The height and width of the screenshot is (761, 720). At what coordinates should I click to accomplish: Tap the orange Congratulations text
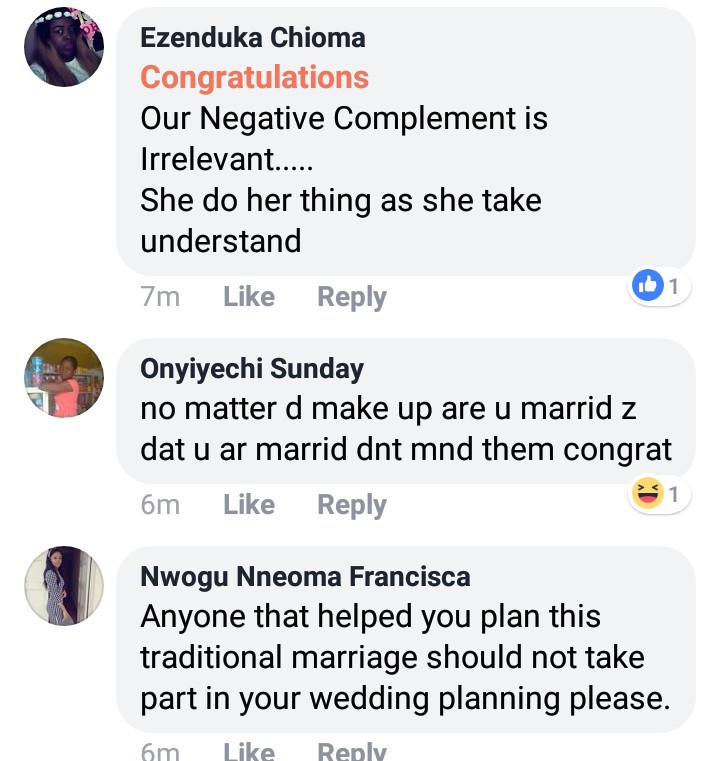tap(254, 77)
